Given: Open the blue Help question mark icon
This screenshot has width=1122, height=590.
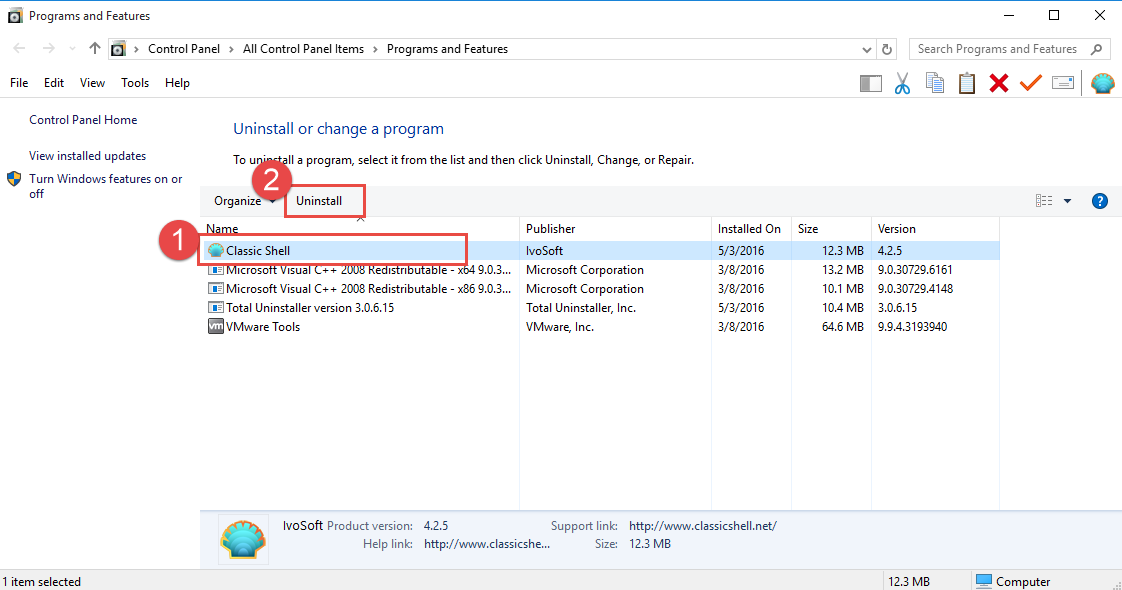Looking at the screenshot, I should [x=1100, y=201].
